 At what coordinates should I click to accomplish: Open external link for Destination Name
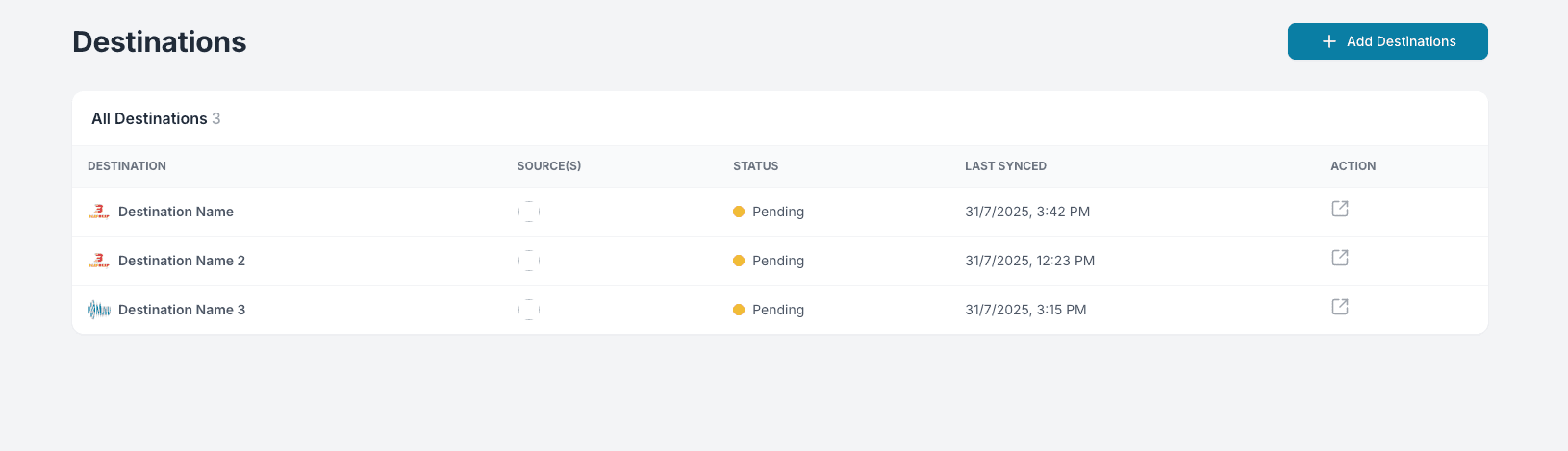click(x=1339, y=209)
